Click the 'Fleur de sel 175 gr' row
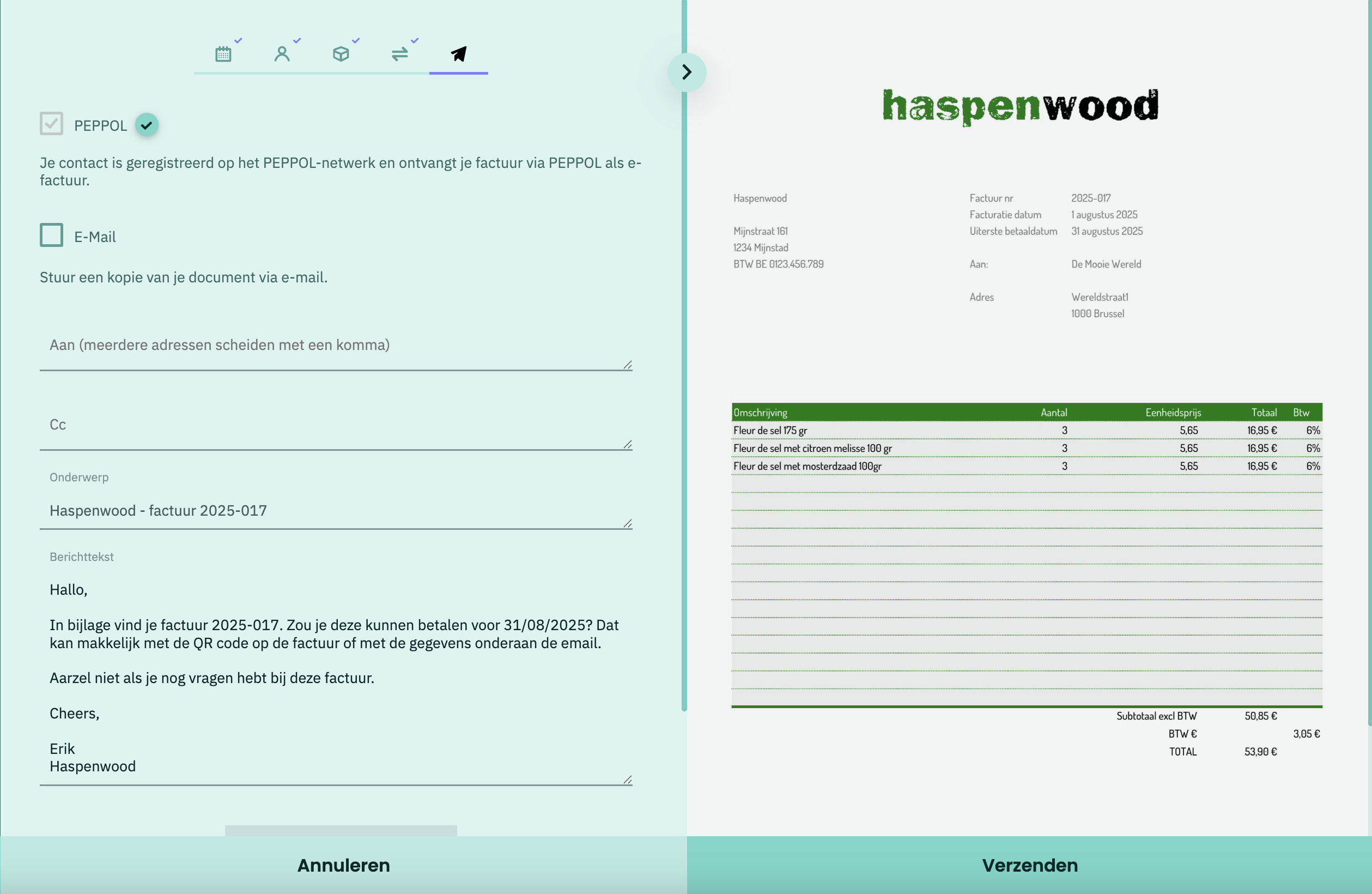The image size is (1372, 894). click(x=1027, y=430)
